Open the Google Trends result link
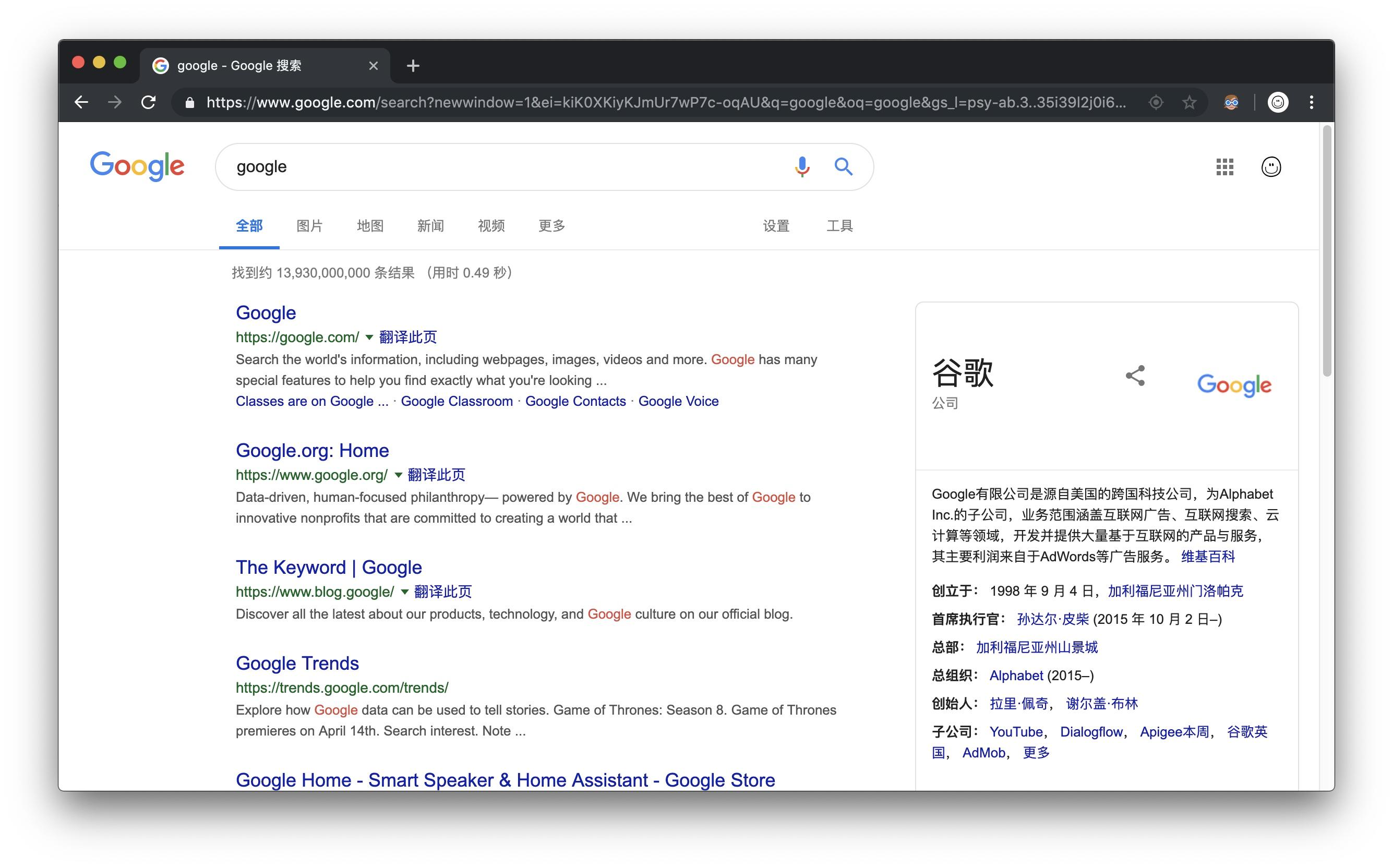Image resolution: width=1393 pixels, height=868 pixels. pyautogui.click(x=297, y=663)
